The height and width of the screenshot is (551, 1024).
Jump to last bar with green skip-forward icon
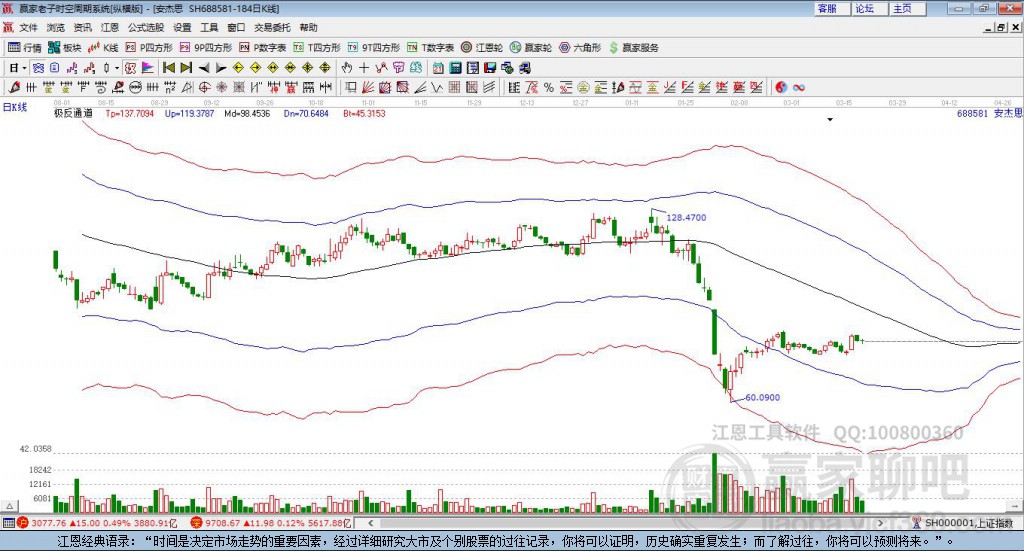186,67
